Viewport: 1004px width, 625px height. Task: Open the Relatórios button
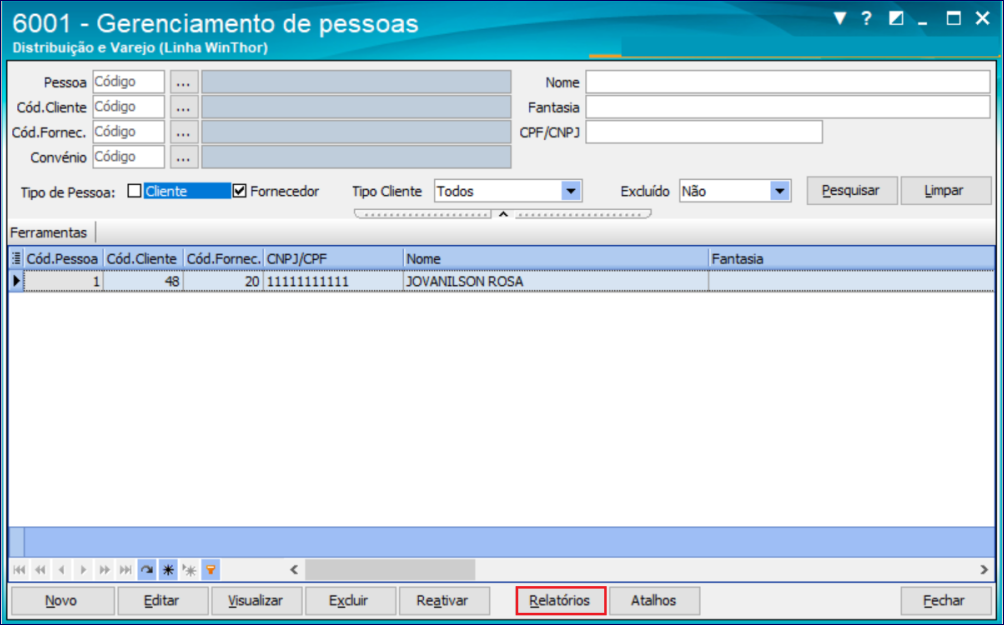coord(561,601)
